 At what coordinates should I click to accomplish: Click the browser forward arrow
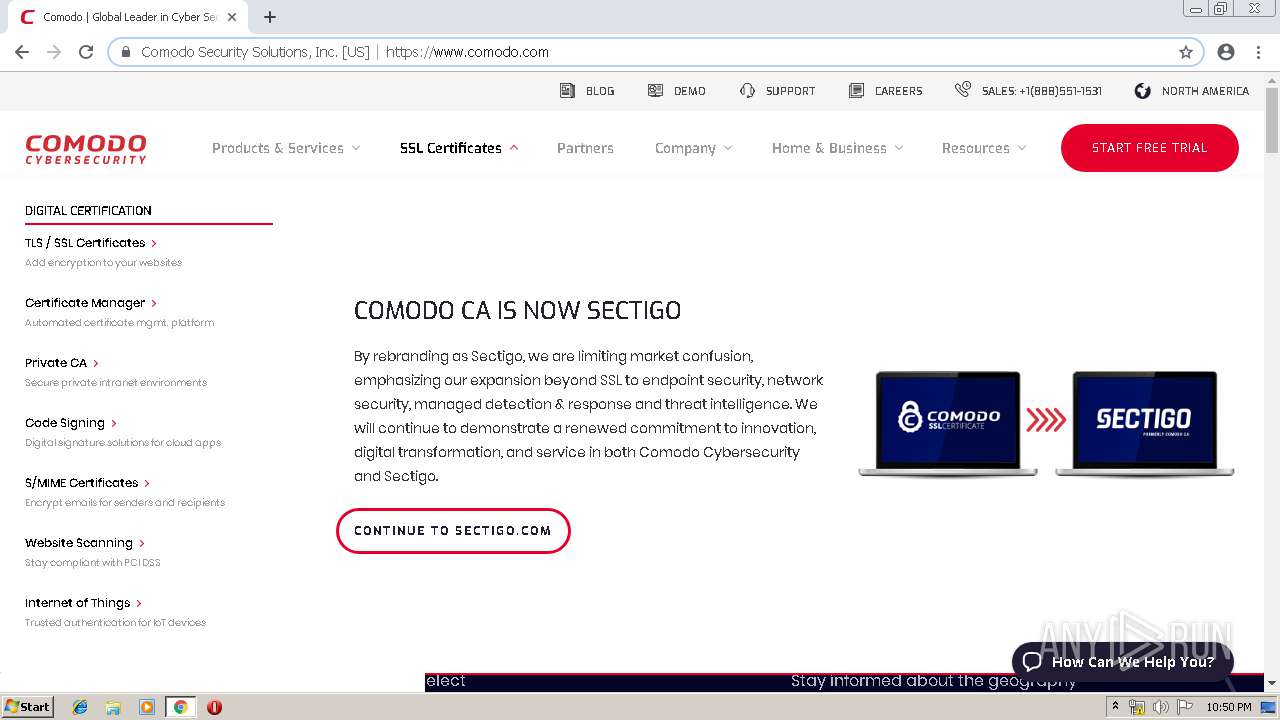tap(54, 52)
